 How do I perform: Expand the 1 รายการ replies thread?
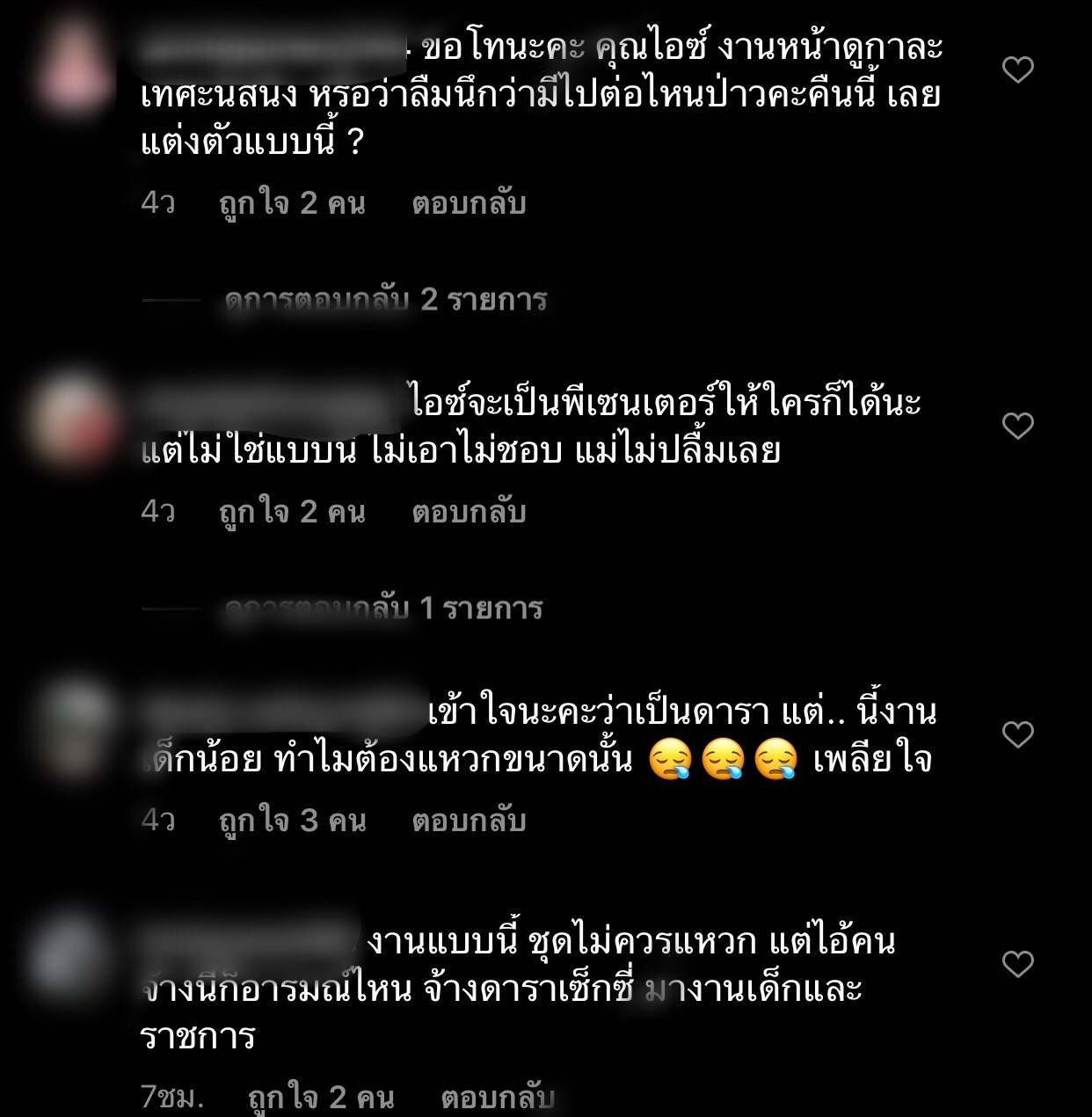pyautogui.click(x=383, y=608)
